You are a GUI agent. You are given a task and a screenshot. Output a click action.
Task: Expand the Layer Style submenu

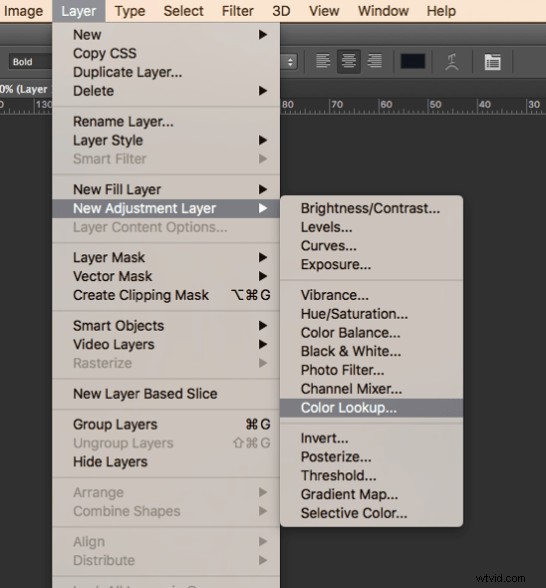click(166, 140)
